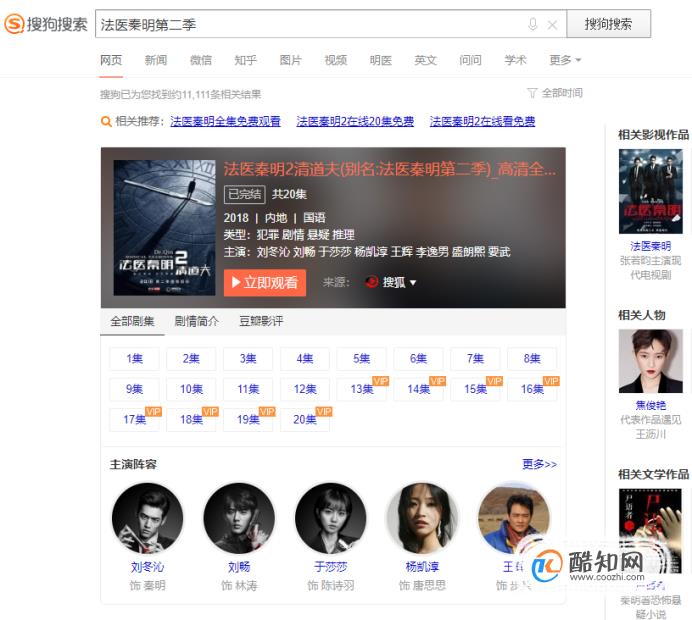This screenshot has width=692, height=620.
Task: Open episode 6集
Action: pyautogui.click(x=418, y=359)
